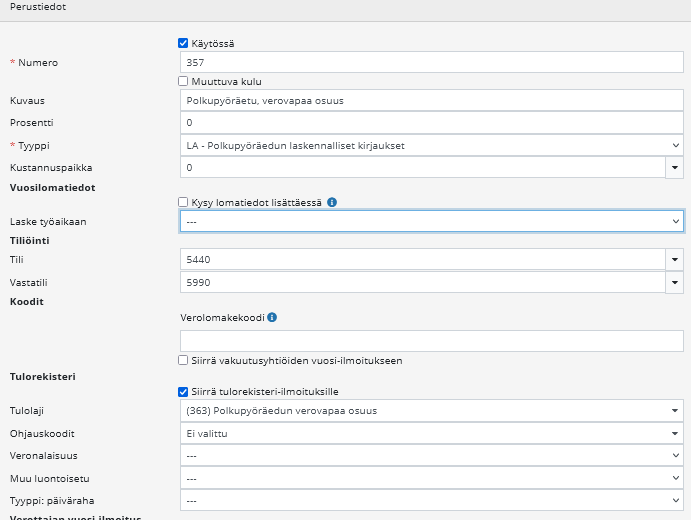Expand the Tili account dropdown arrow
The image size is (691, 520).
click(x=675, y=260)
